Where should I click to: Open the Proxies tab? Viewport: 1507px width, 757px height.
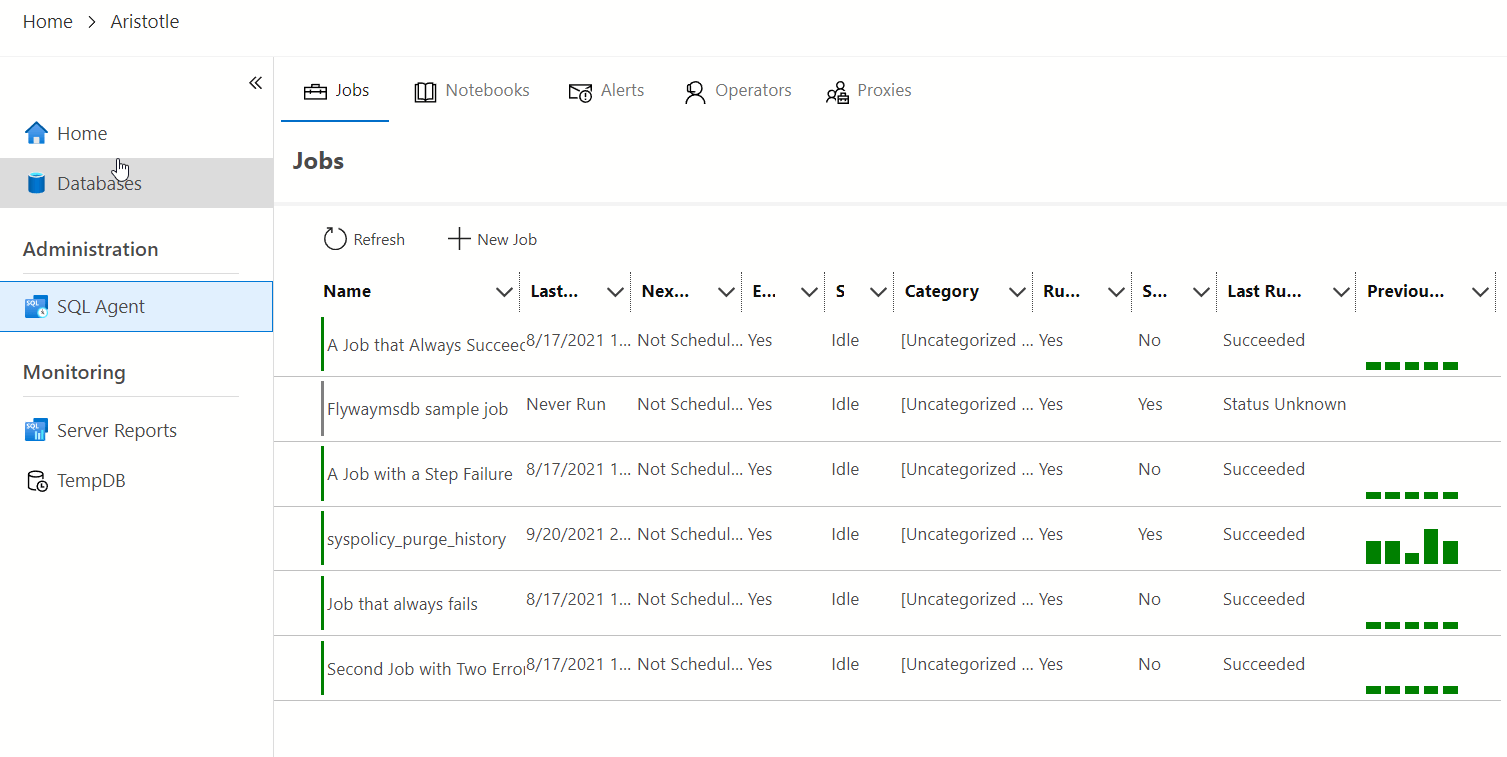(868, 91)
